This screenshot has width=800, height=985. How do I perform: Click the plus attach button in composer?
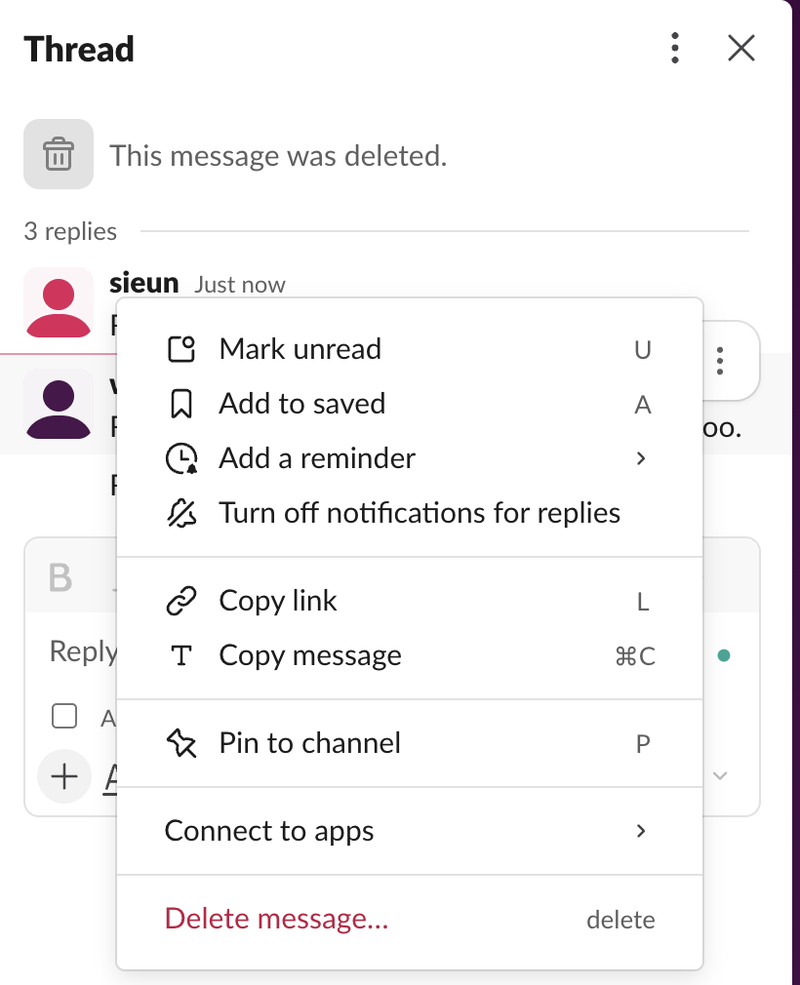pos(64,776)
